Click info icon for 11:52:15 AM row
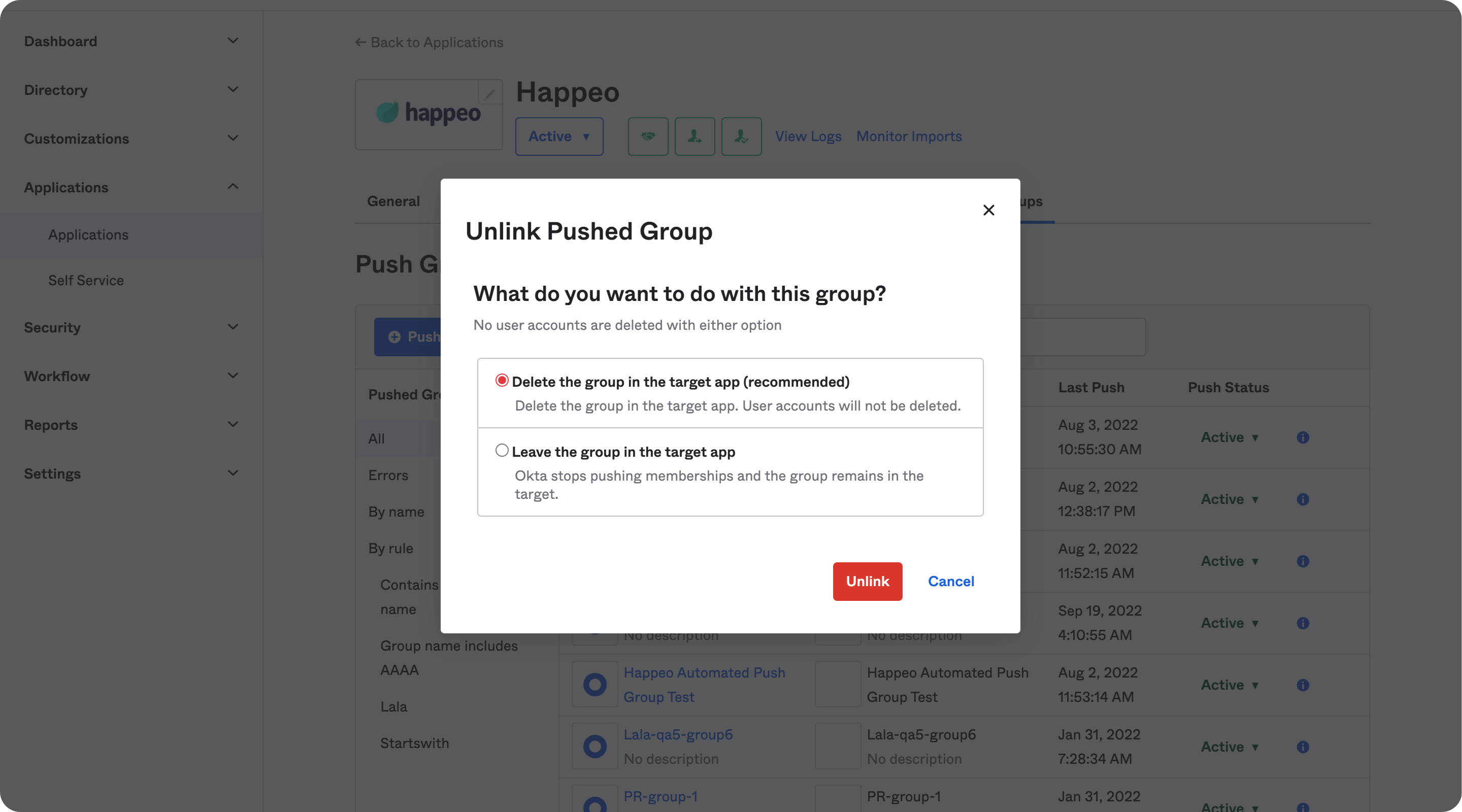Screen dimensions: 1462x812 tap(1303, 561)
